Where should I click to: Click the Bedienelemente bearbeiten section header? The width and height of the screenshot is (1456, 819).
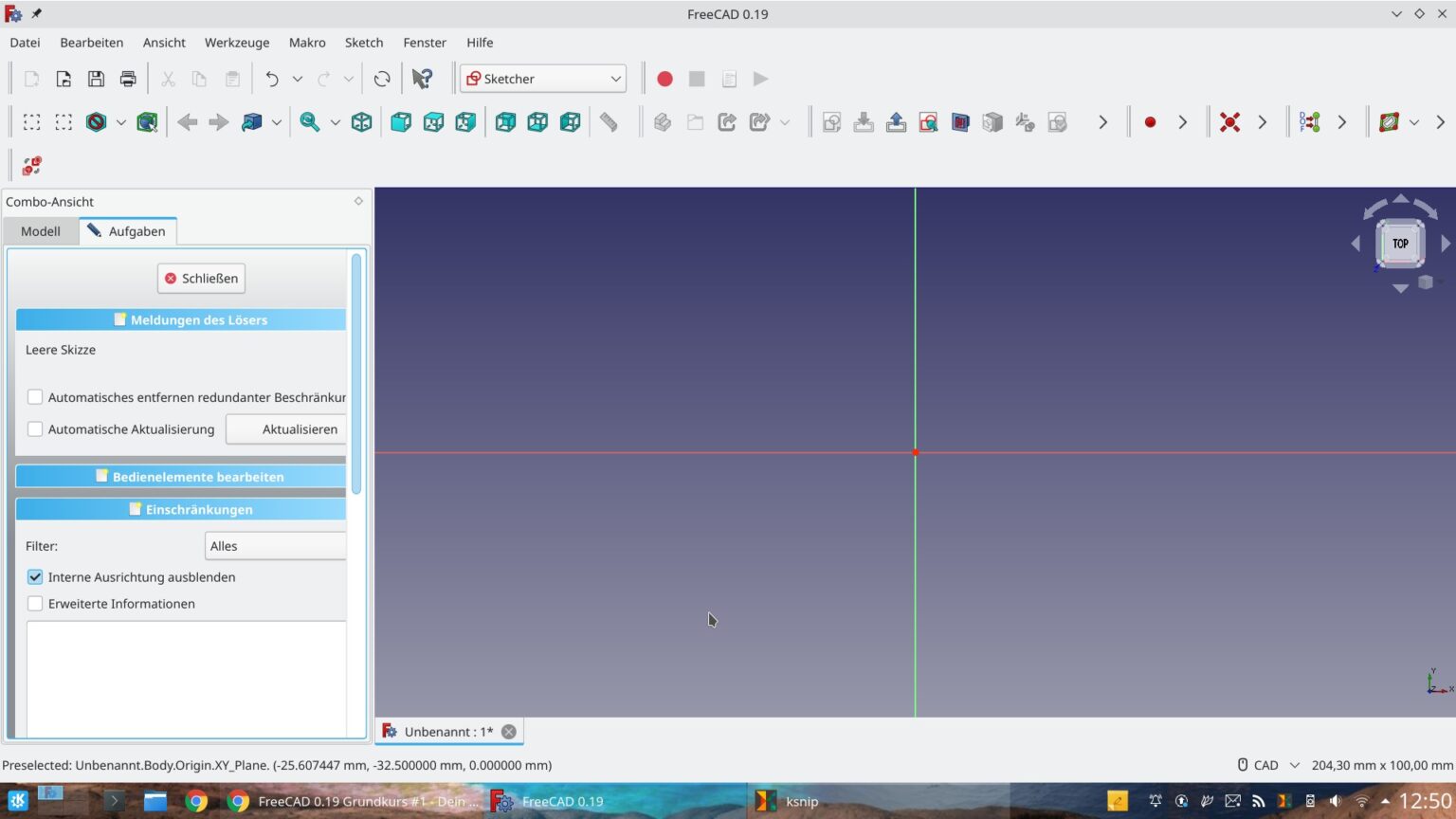(181, 477)
